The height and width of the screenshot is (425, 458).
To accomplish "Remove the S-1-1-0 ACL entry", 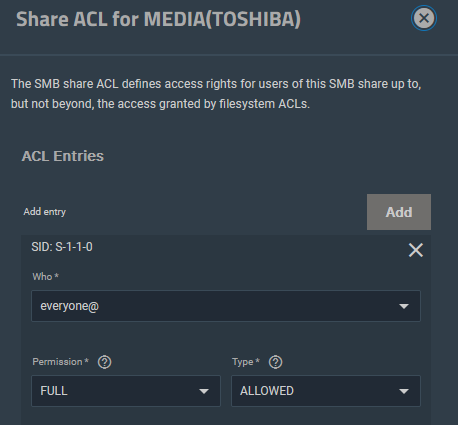I will point(416,250).
